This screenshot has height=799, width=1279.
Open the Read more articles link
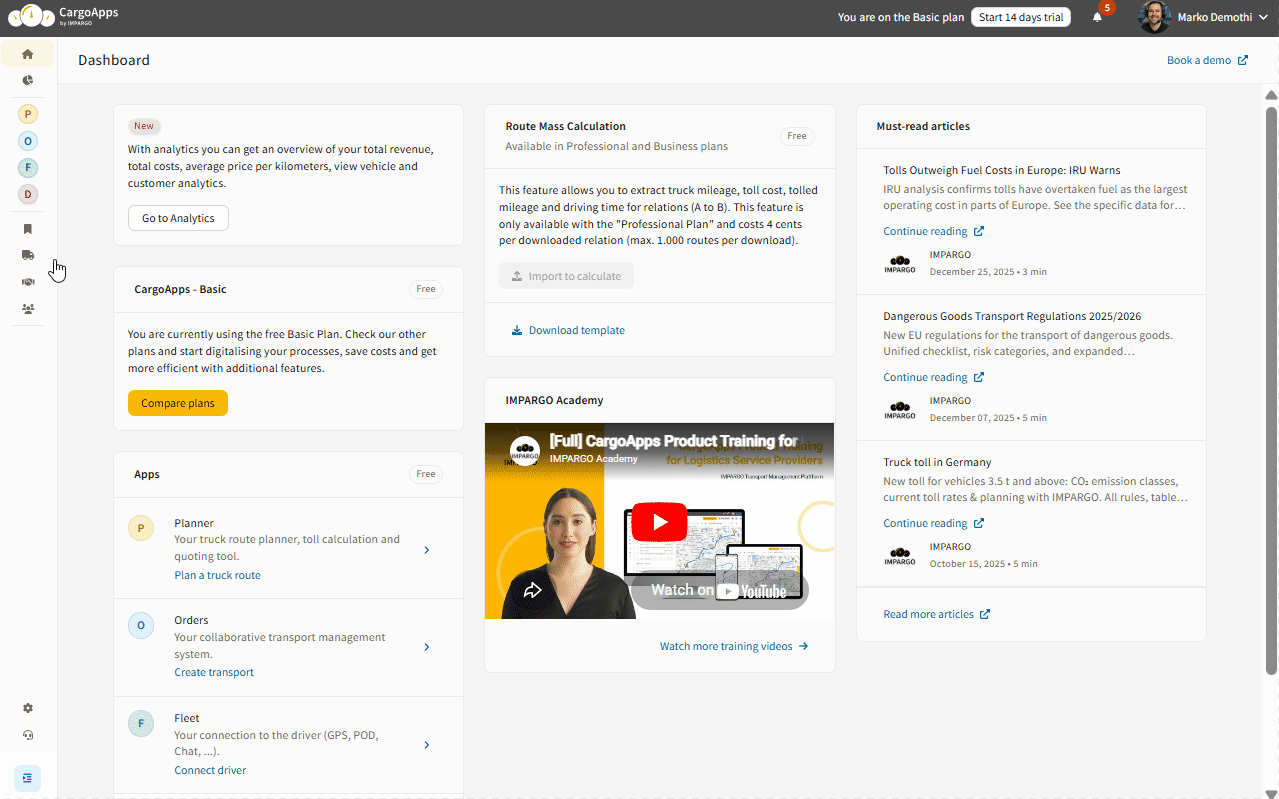click(x=936, y=614)
